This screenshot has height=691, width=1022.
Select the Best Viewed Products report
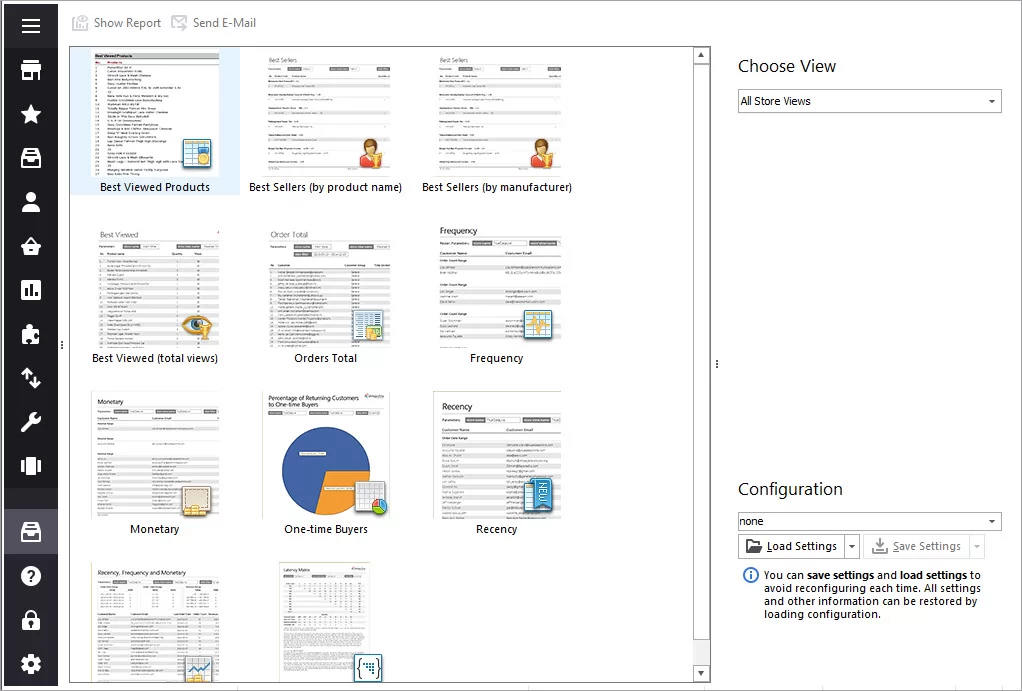coord(155,122)
